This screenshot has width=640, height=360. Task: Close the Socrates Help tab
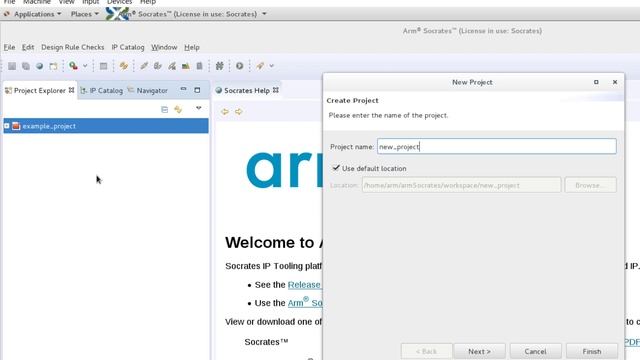pos(276,90)
